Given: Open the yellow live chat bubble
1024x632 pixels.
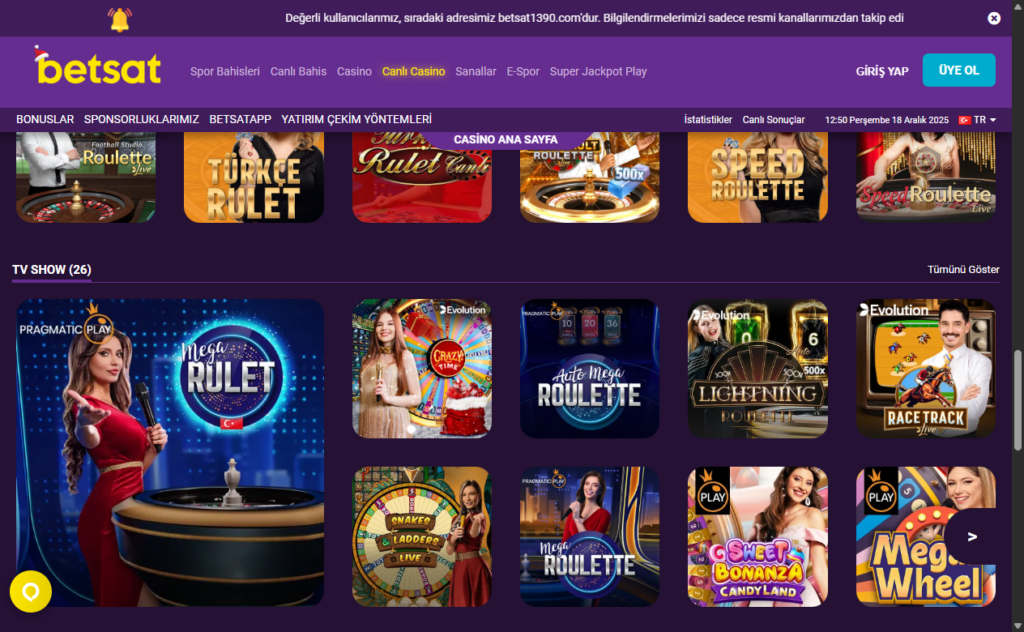Looking at the screenshot, I should tap(31, 592).
